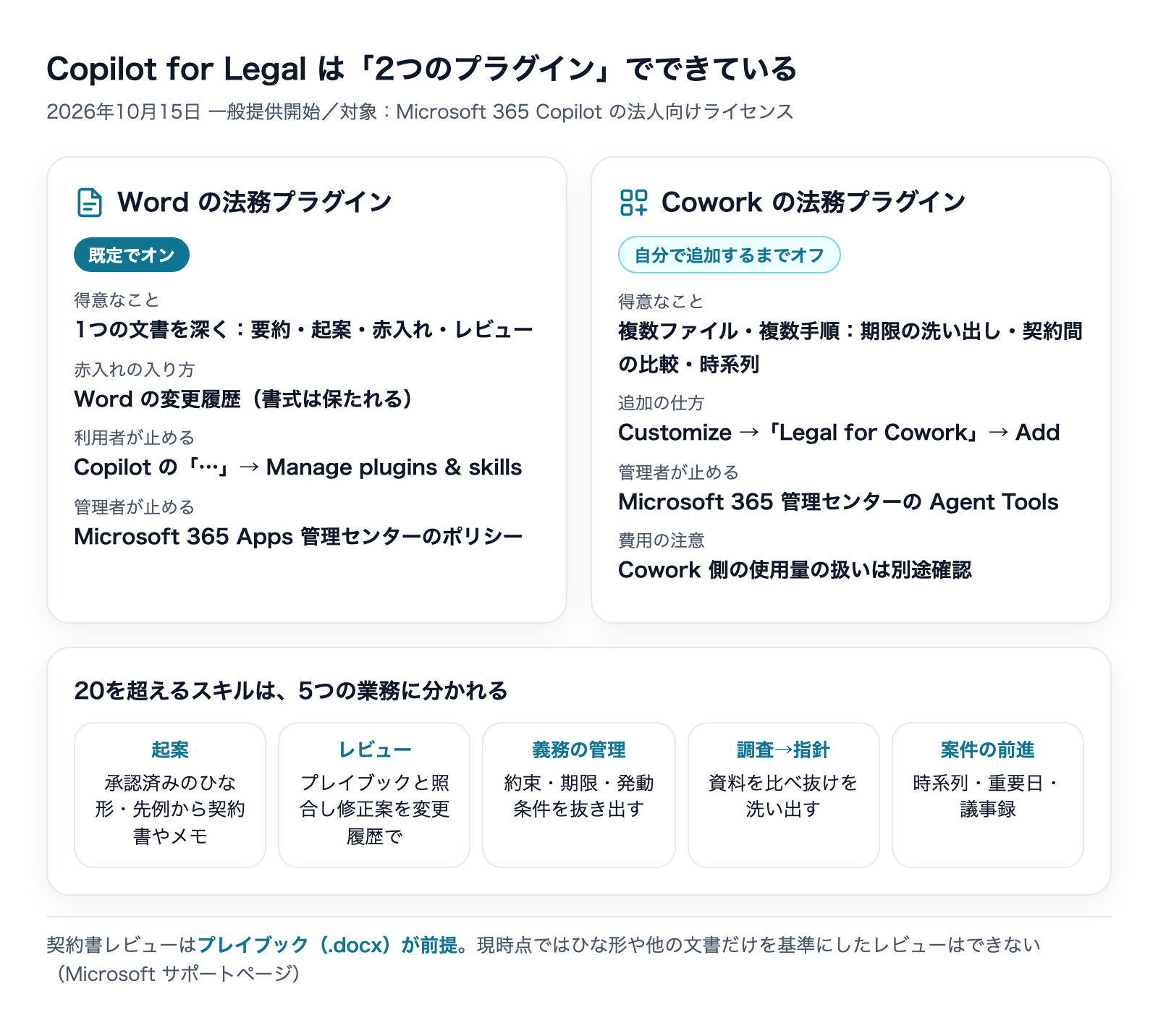Click the 既定でオン badge
This screenshot has width=1158, height=1036.
[132, 255]
